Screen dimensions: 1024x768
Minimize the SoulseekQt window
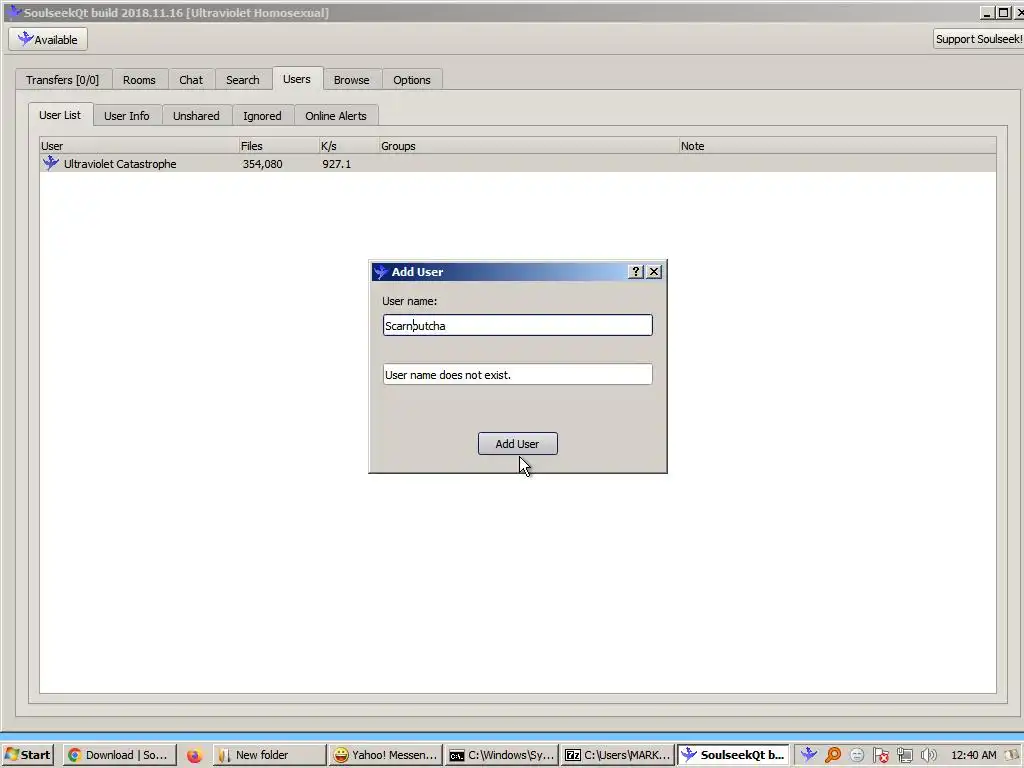pyautogui.click(x=987, y=12)
